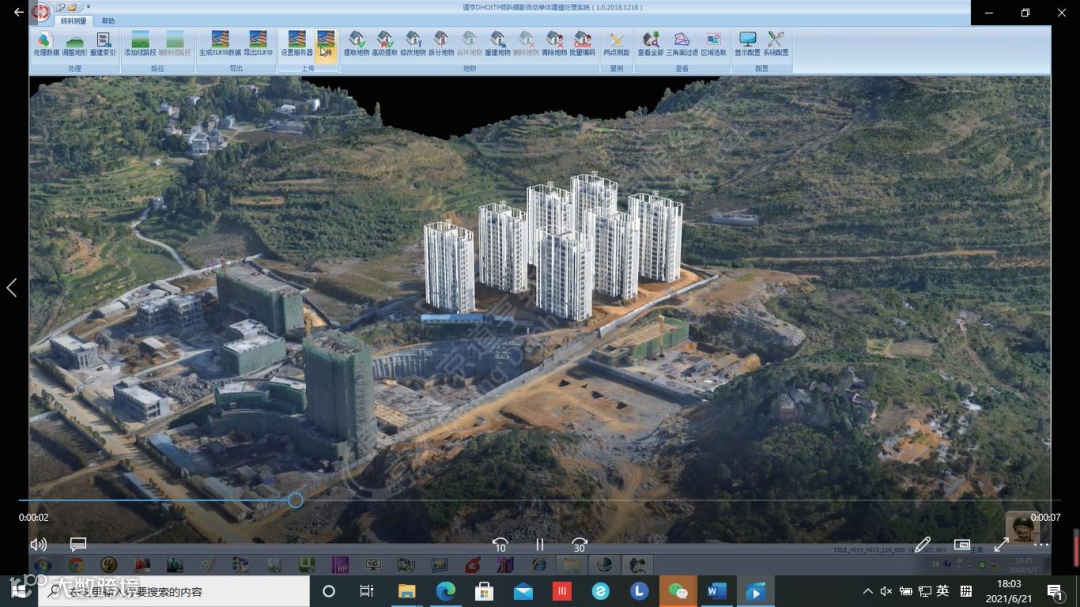
Task: Open WeChat from the taskbar
Action: (x=678, y=591)
